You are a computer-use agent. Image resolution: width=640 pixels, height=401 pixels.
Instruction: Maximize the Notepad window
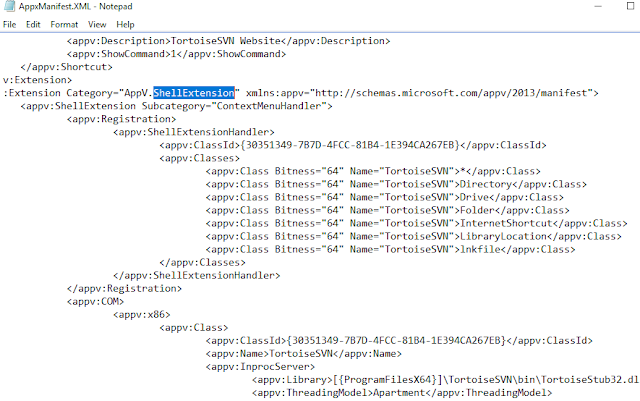tap(630, 6)
